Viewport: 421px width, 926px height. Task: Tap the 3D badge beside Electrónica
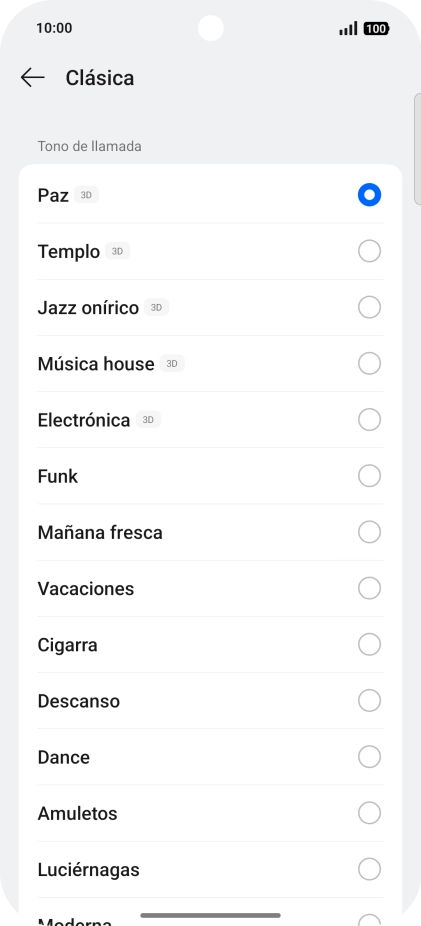point(148,420)
